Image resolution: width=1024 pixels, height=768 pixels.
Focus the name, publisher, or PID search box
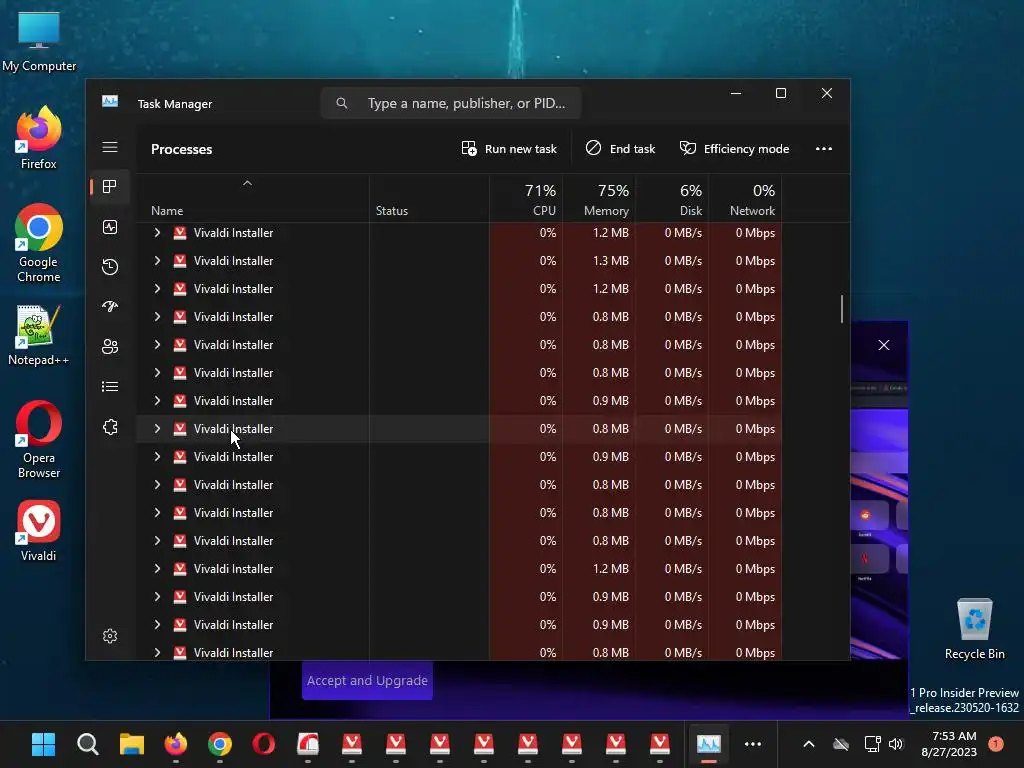(x=451, y=103)
